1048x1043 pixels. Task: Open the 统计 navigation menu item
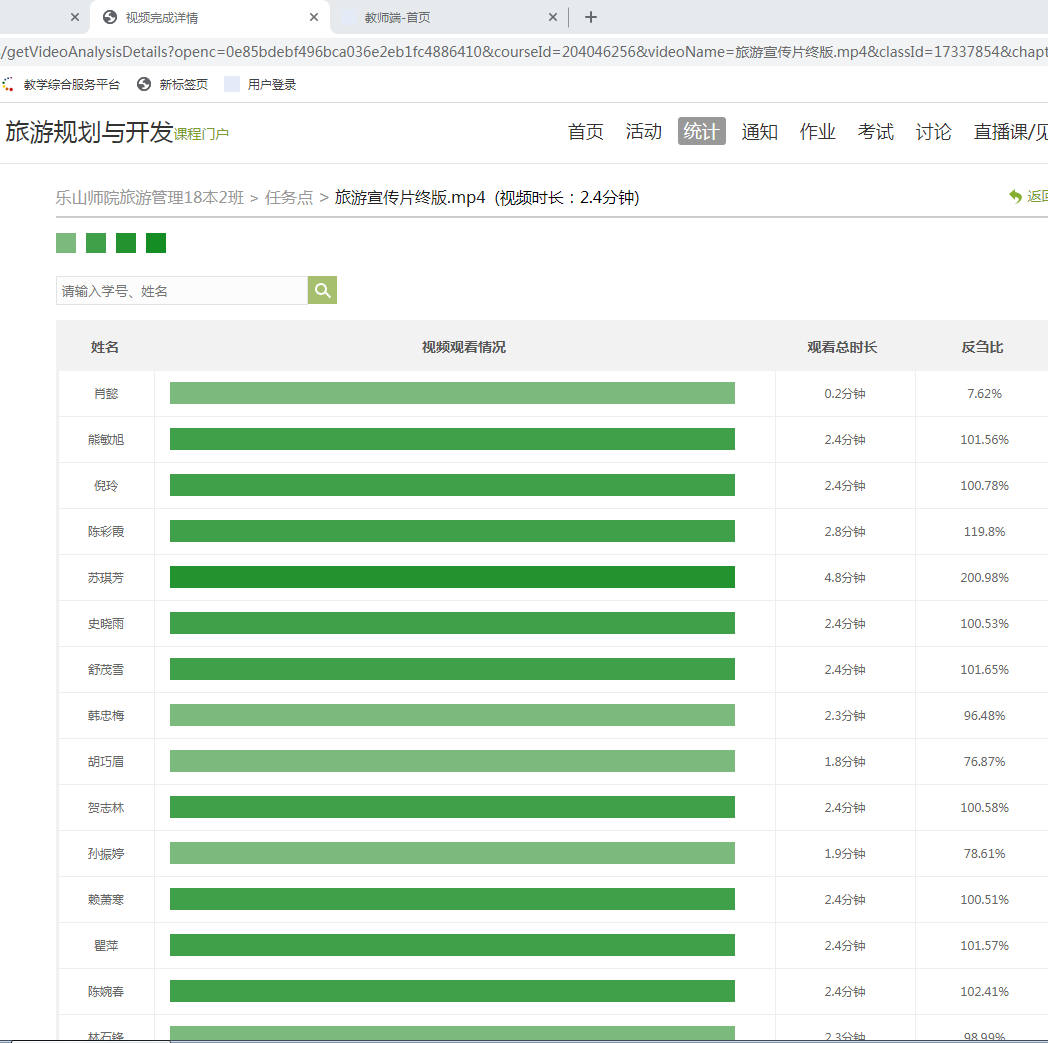pos(701,132)
